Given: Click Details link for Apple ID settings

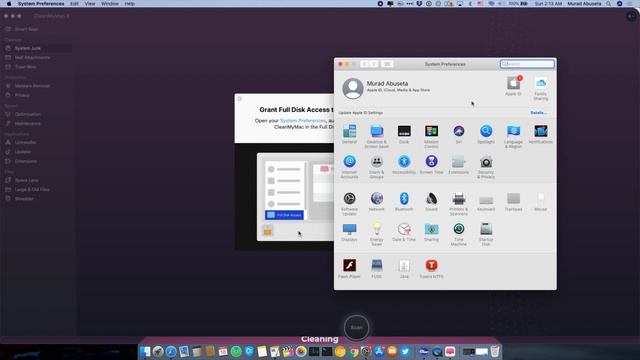Looking at the screenshot, I should coord(538,113).
